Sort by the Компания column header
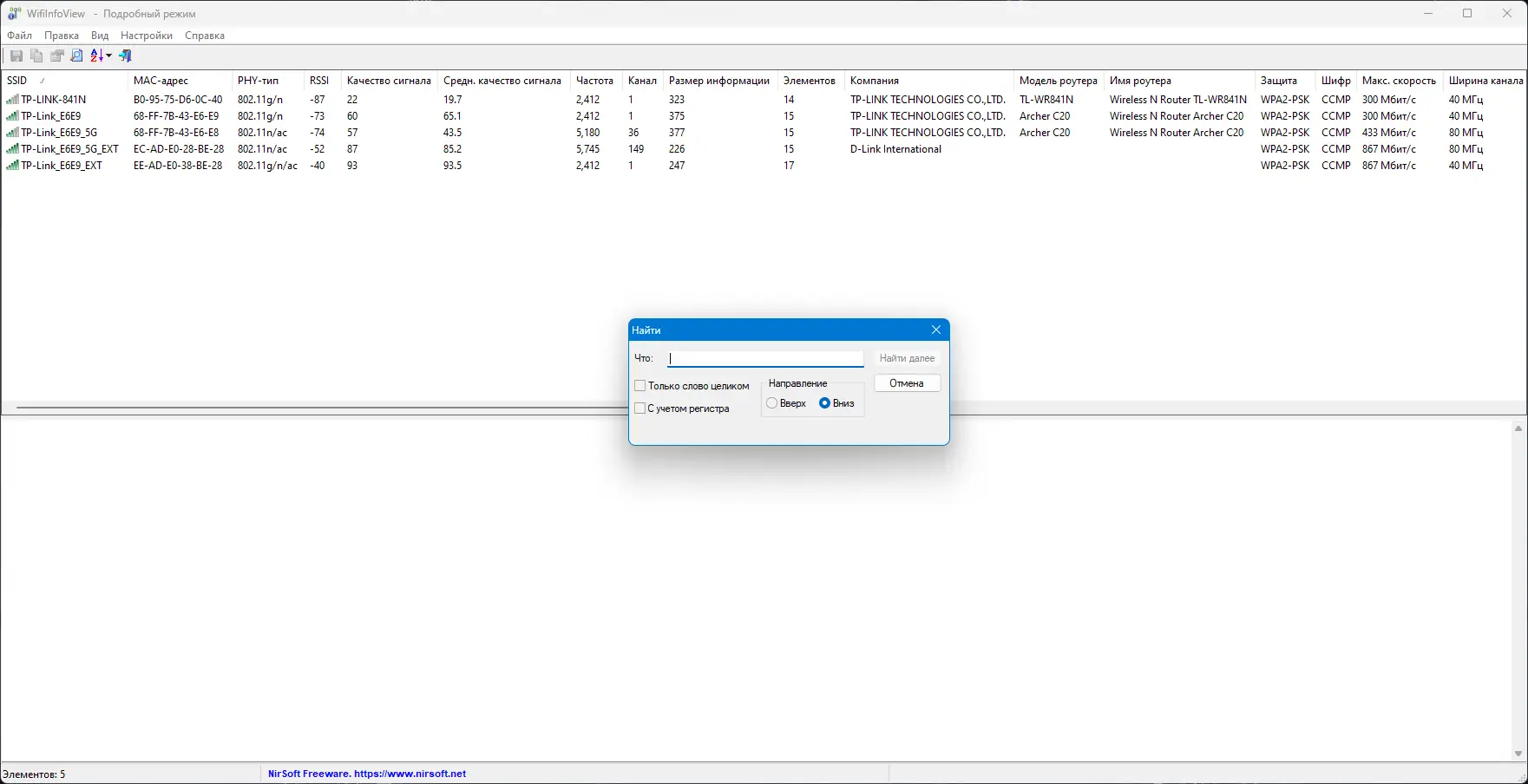Screen dimensions: 1528x784 (x=928, y=81)
